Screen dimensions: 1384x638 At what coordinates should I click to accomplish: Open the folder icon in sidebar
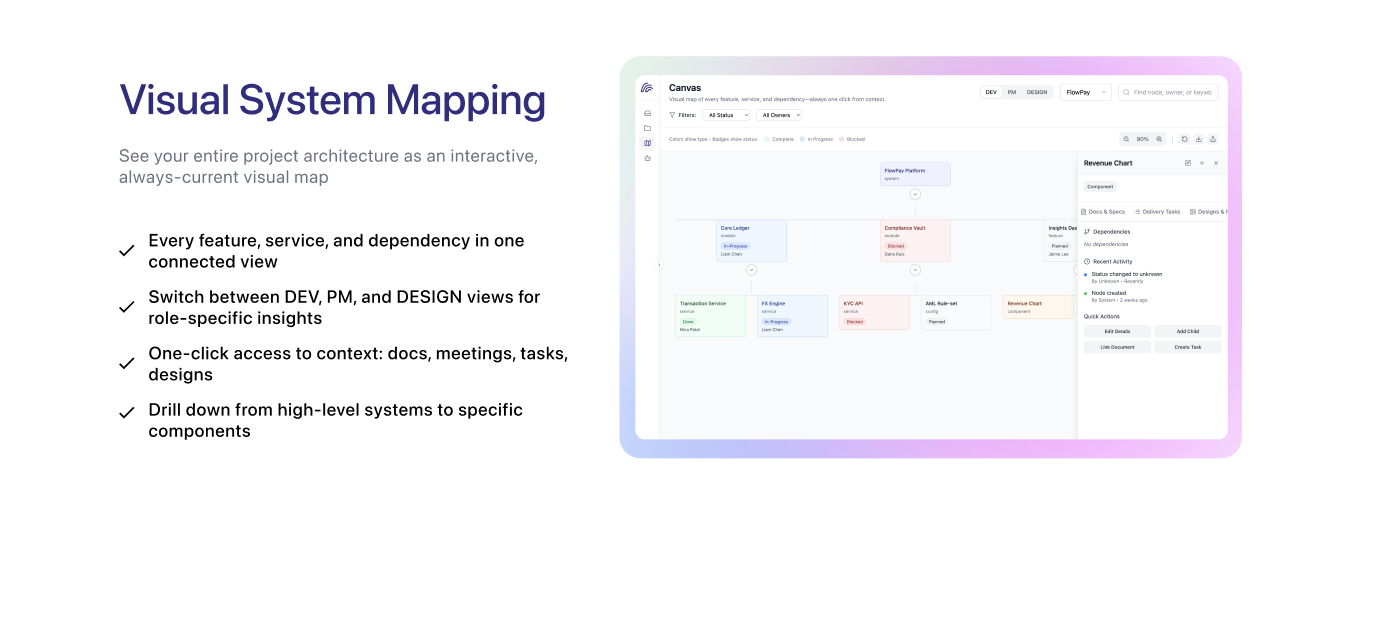click(x=647, y=128)
